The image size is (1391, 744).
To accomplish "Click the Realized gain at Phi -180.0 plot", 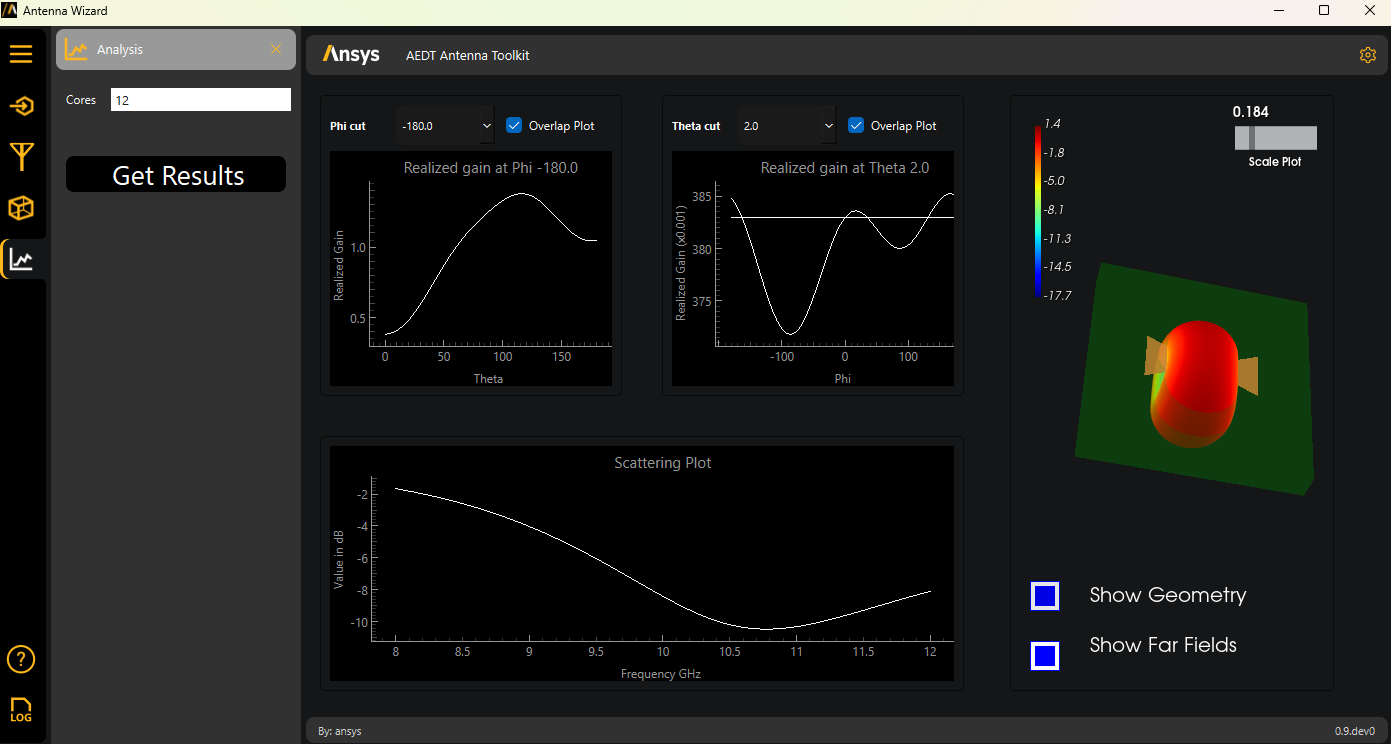I will tap(471, 268).
